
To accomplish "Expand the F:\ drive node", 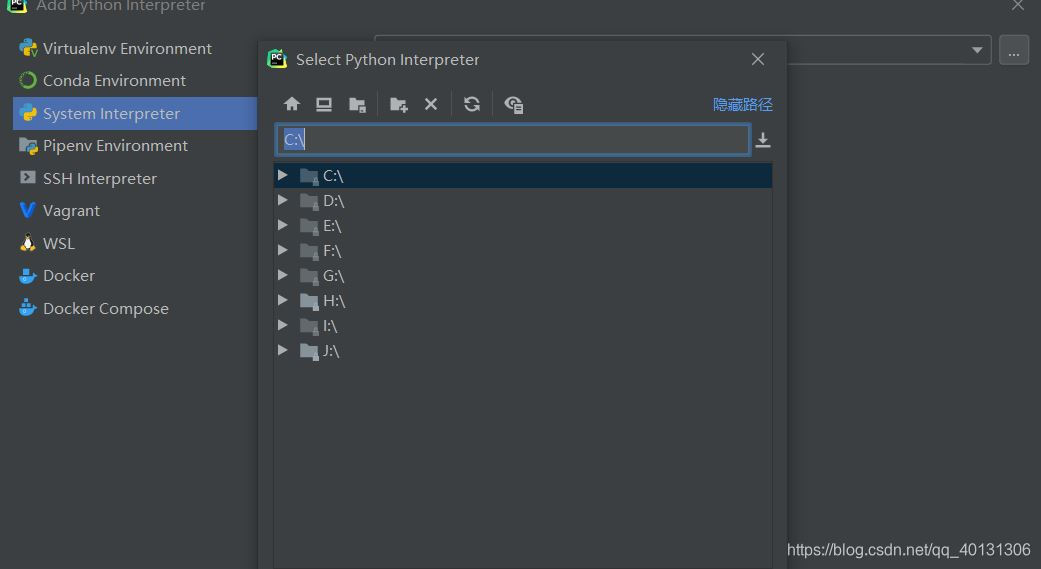I will pyautogui.click(x=283, y=250).
